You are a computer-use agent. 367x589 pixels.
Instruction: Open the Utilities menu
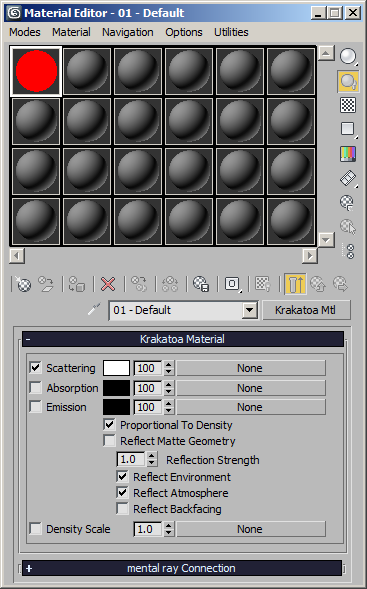click(231, 32)
